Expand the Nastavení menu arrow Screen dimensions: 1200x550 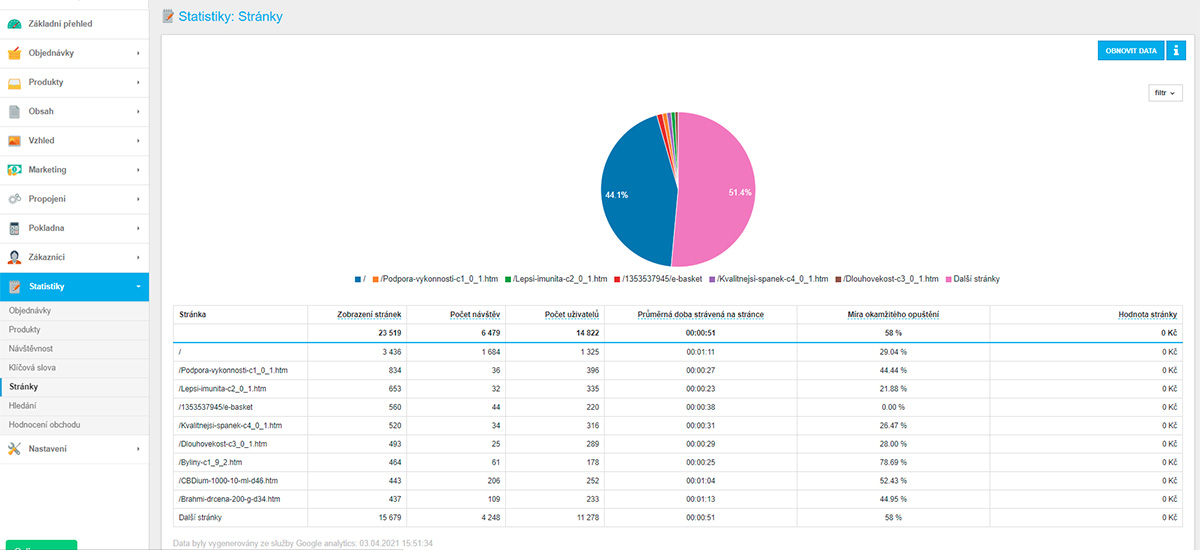click(x=138, y=449)
